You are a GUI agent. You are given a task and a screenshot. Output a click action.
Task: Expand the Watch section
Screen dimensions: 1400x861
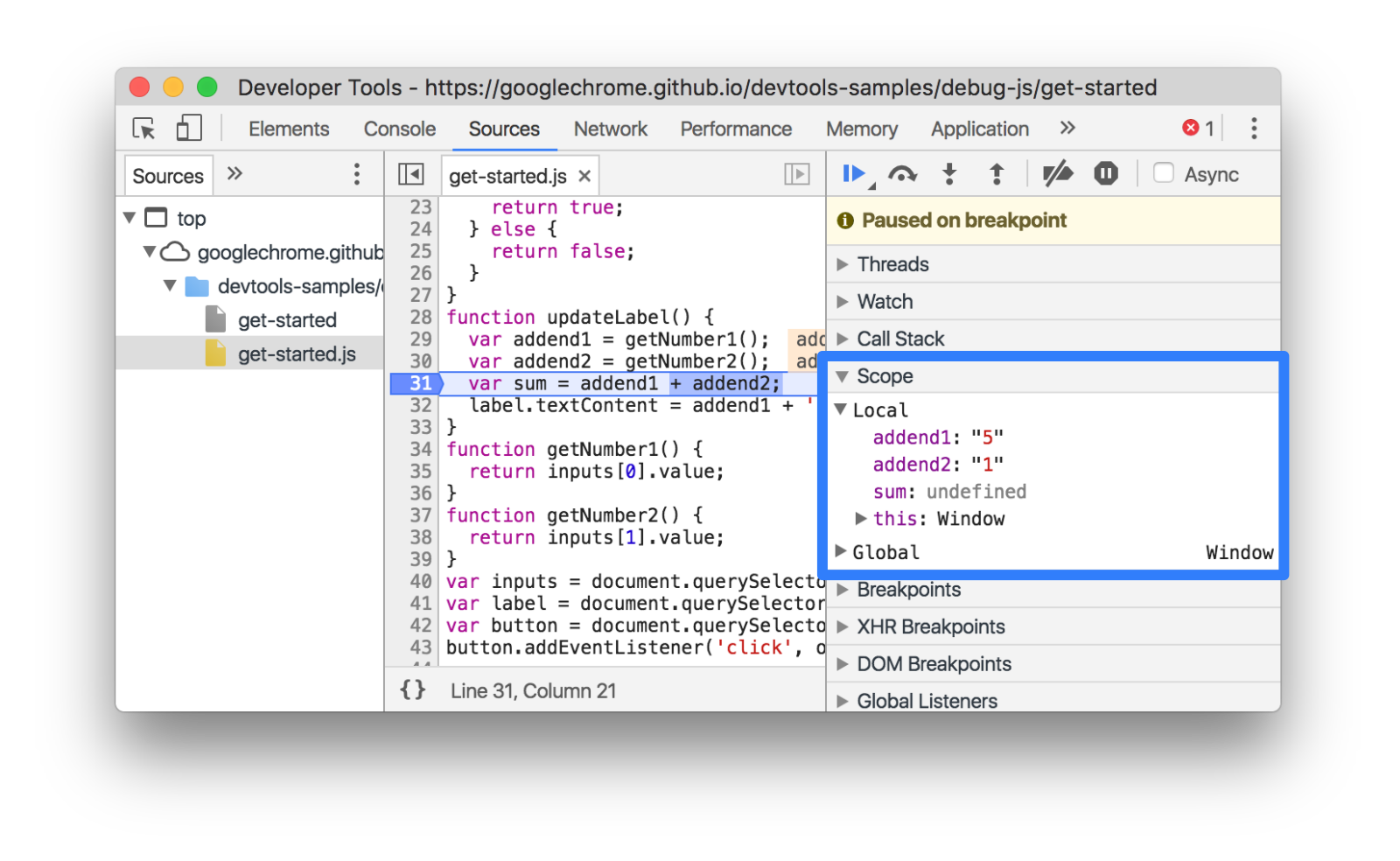pos(885,302)
